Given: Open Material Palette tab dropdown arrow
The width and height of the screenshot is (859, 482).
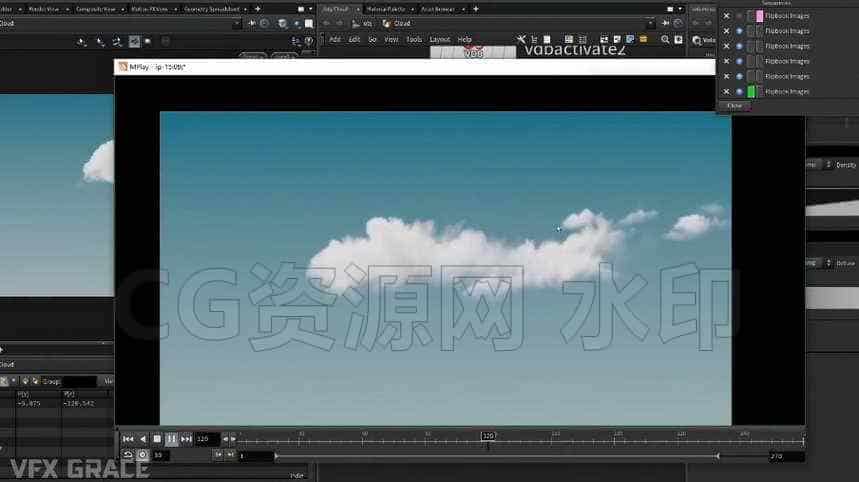Looking at the screenshot, I should coord(412,9).
